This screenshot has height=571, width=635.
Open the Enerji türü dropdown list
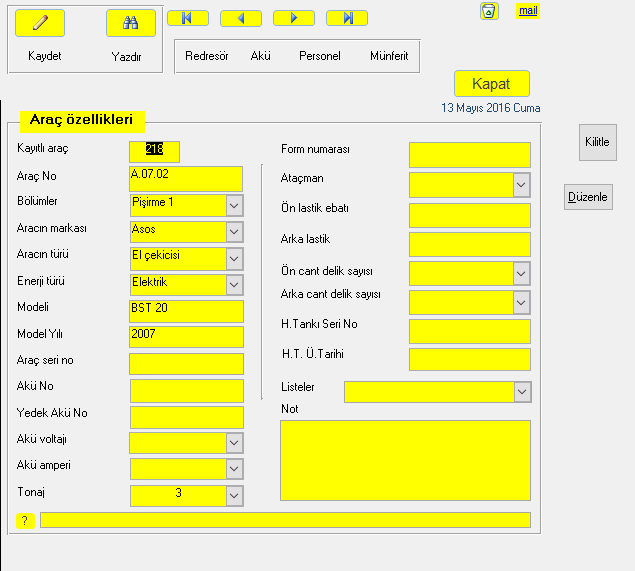(234, 285)
